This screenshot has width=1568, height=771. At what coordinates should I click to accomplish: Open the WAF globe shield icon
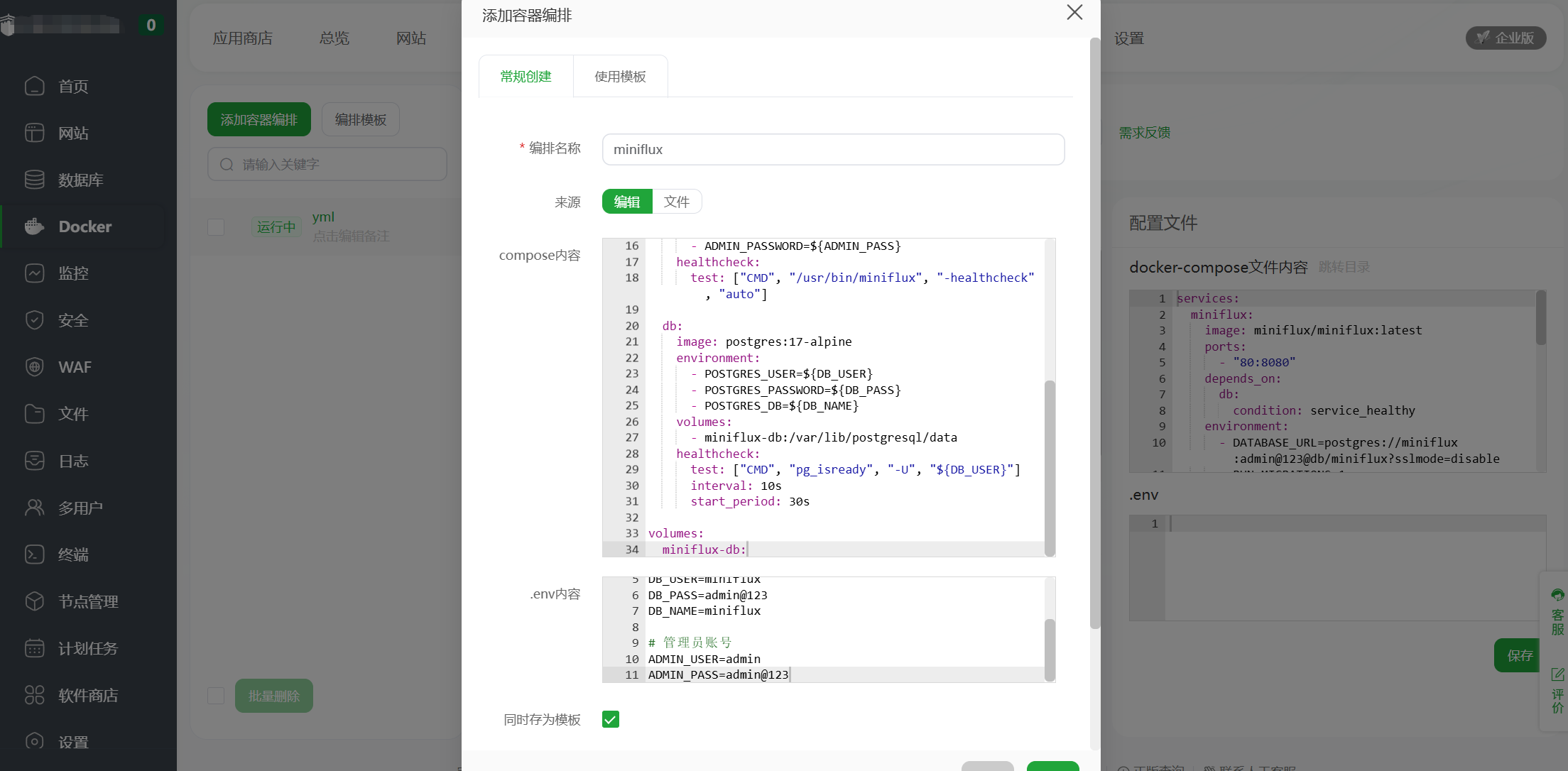[34, 367]
